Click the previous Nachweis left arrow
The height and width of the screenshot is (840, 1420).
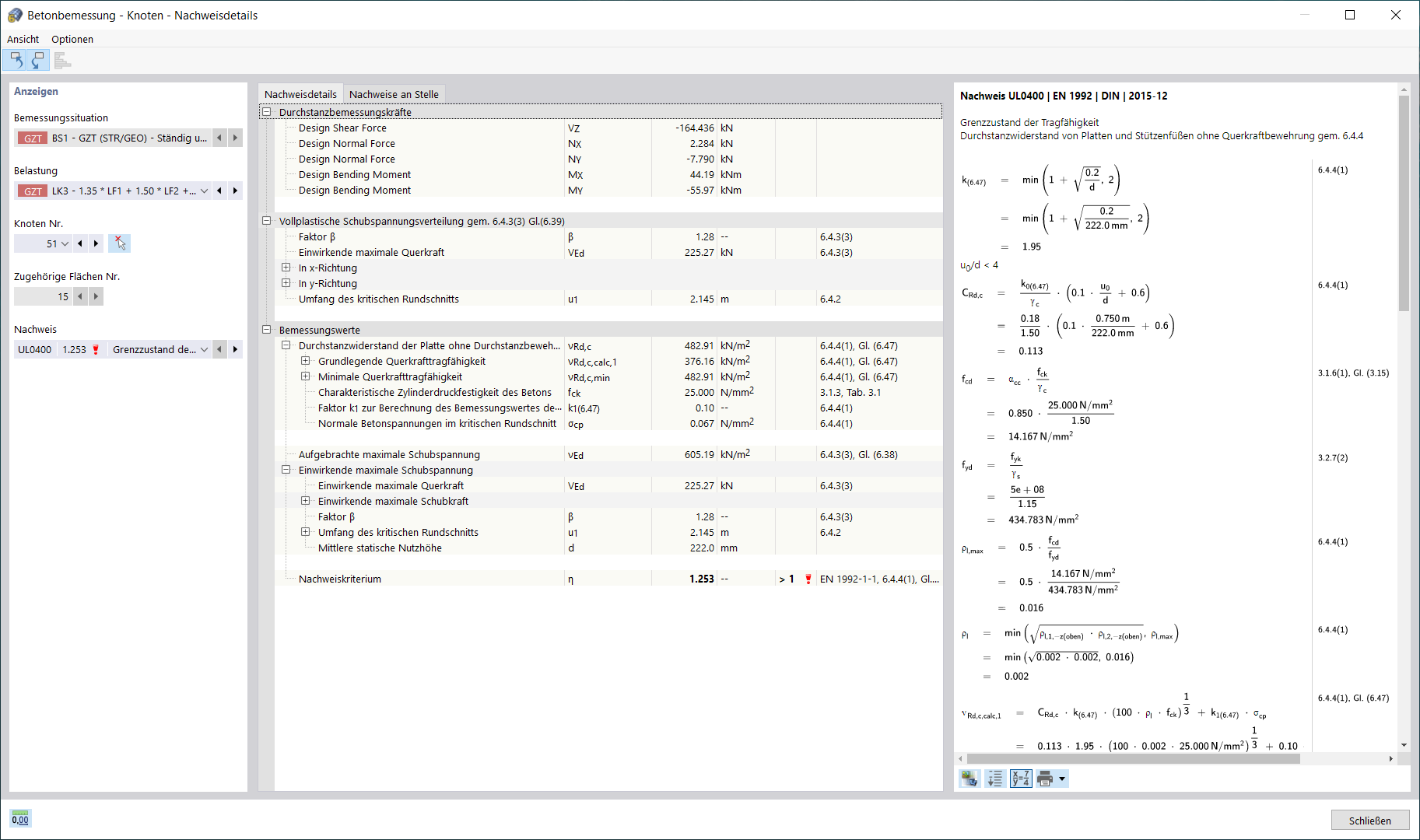pyautogui.click(x=219, y=349)
